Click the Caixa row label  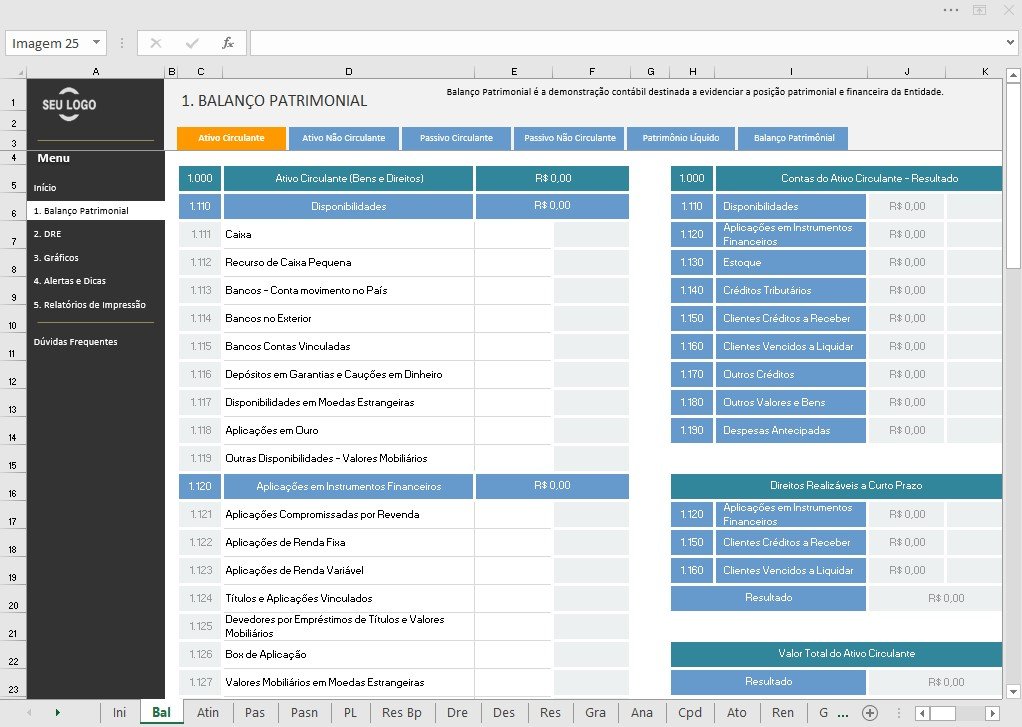238,235
